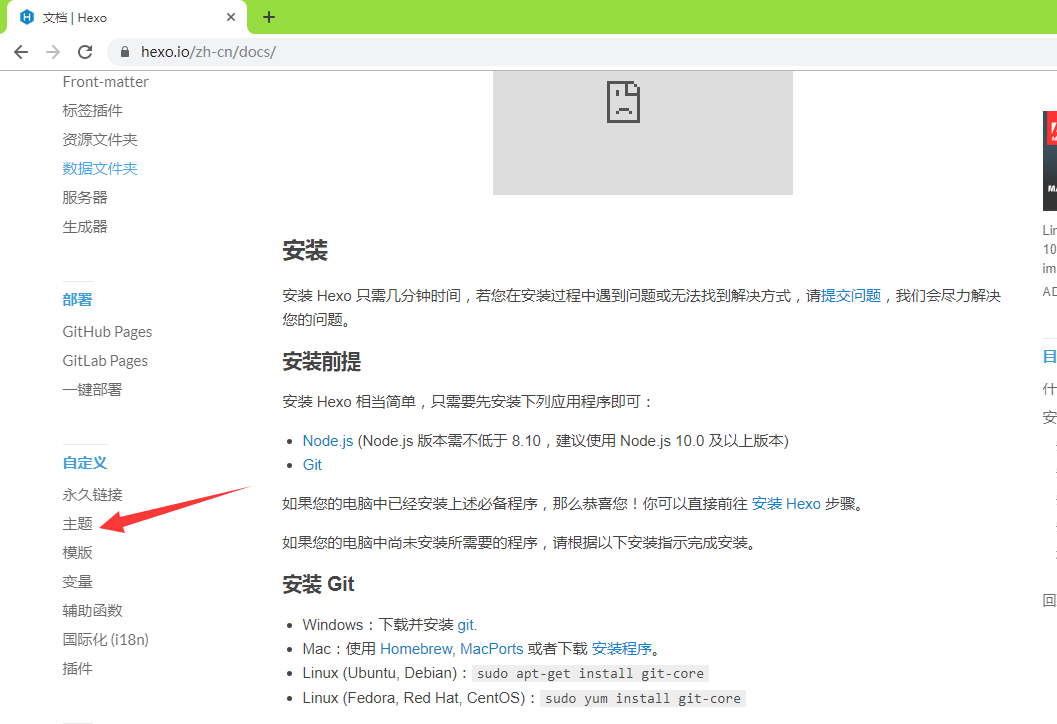Viewport: 1057px width, 724px height.
Task: Open 一键部署 sidebar link
Action: point(92,390)
